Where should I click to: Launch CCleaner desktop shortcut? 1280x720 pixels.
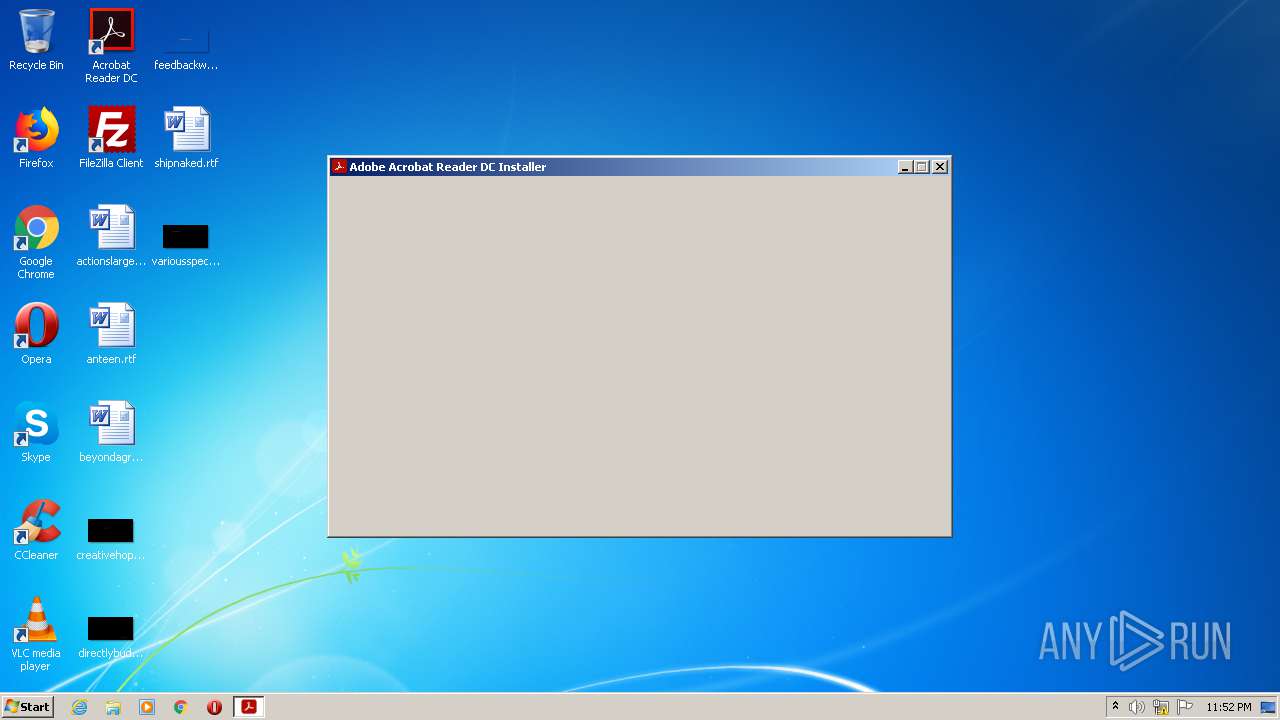(36, 530)
